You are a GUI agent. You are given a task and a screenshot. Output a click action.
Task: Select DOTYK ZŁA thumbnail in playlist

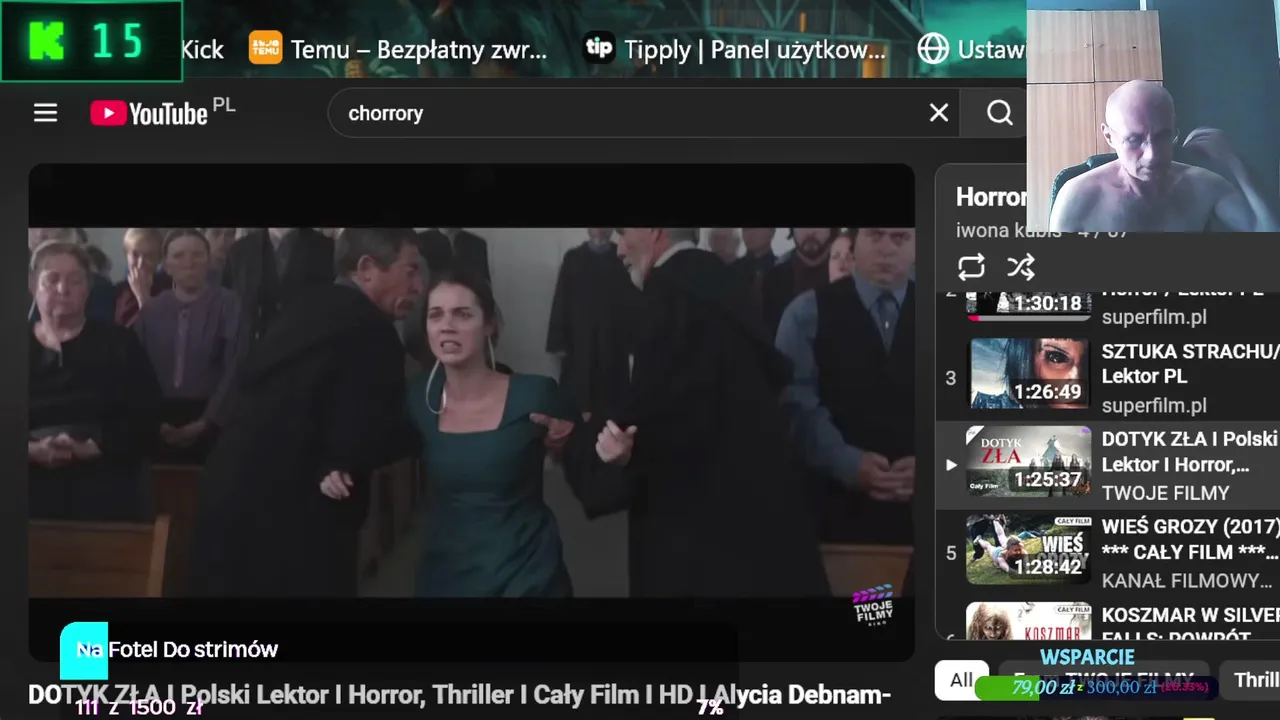(1028, 461)
